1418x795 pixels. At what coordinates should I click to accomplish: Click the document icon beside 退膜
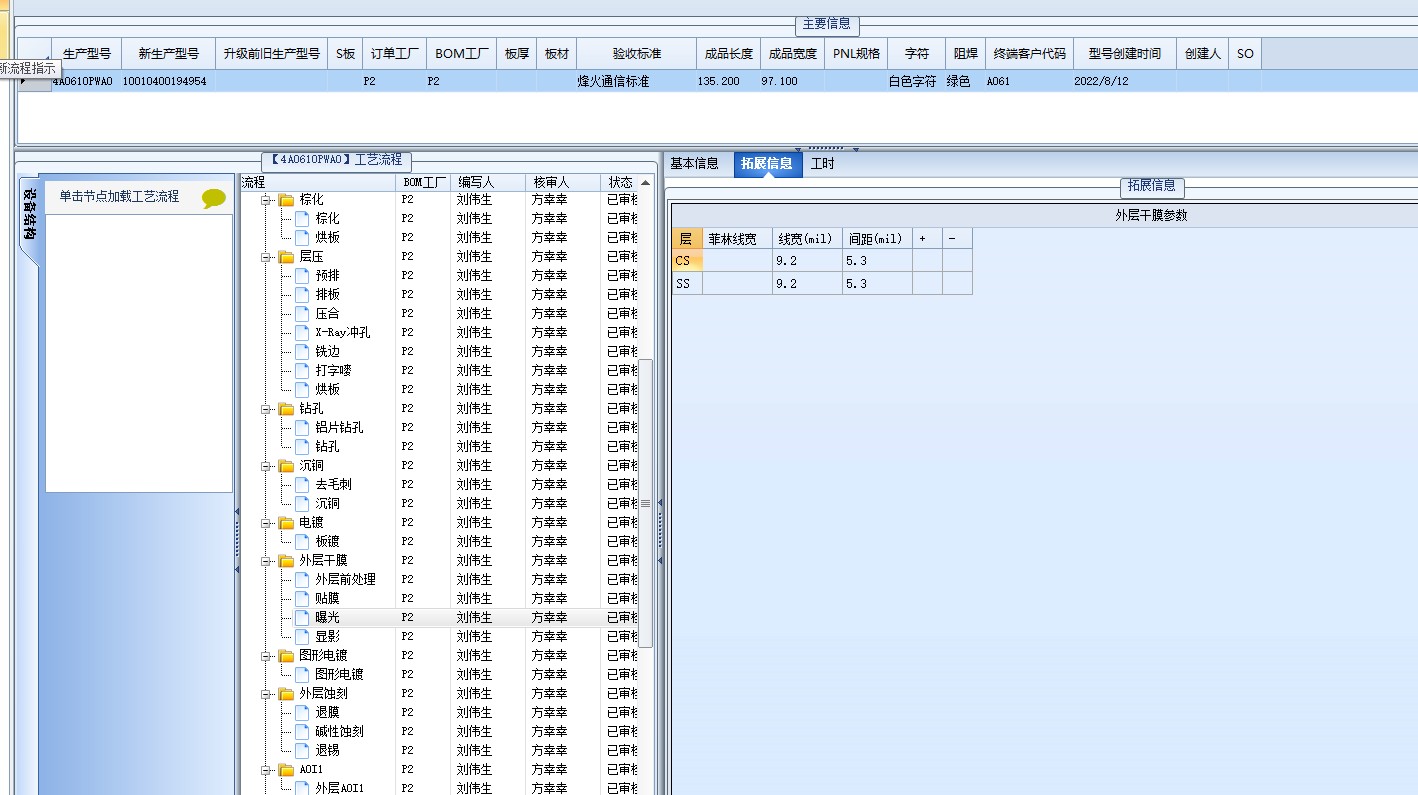tap(302, 712)
